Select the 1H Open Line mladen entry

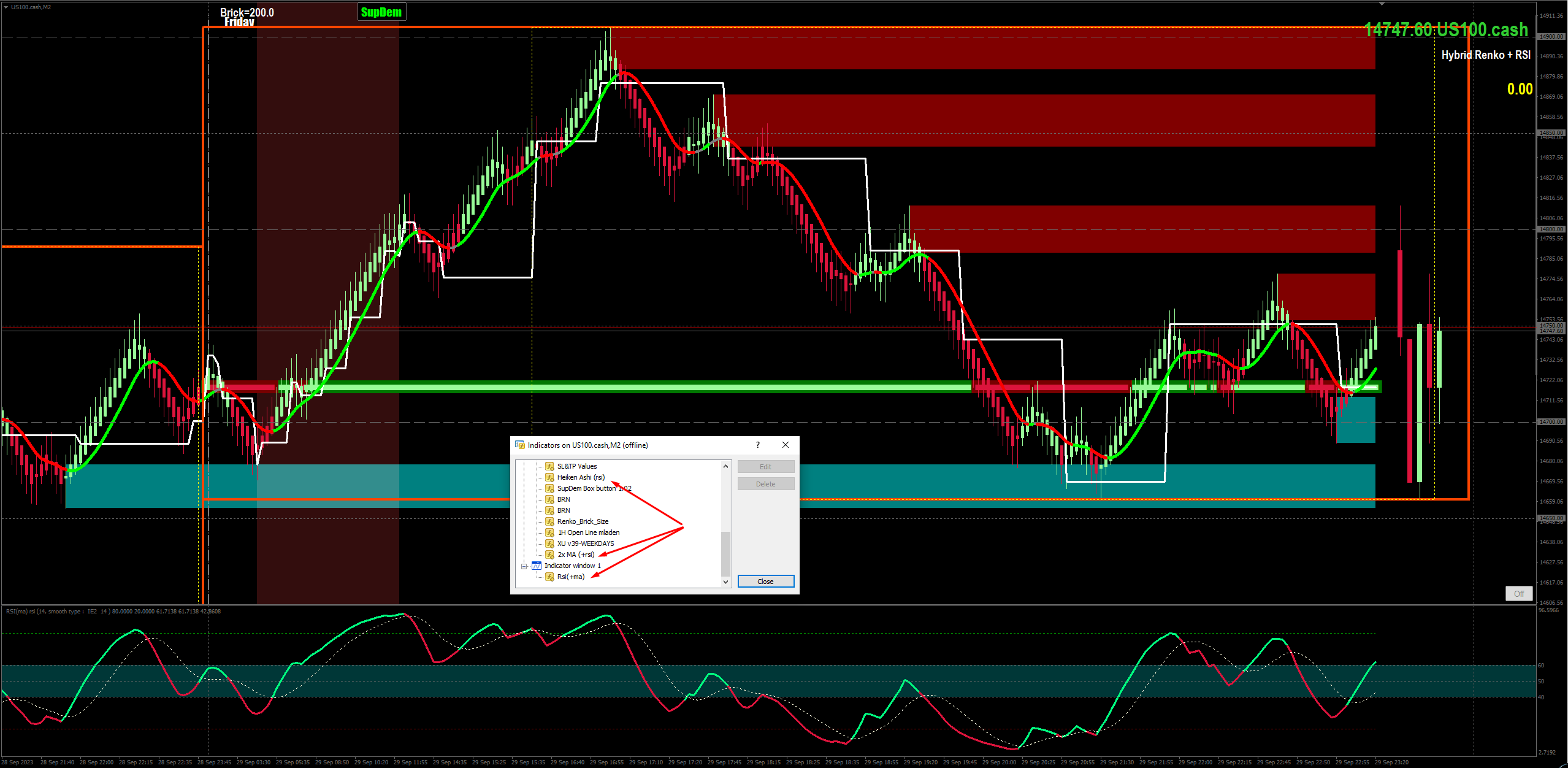coord(588,532)
